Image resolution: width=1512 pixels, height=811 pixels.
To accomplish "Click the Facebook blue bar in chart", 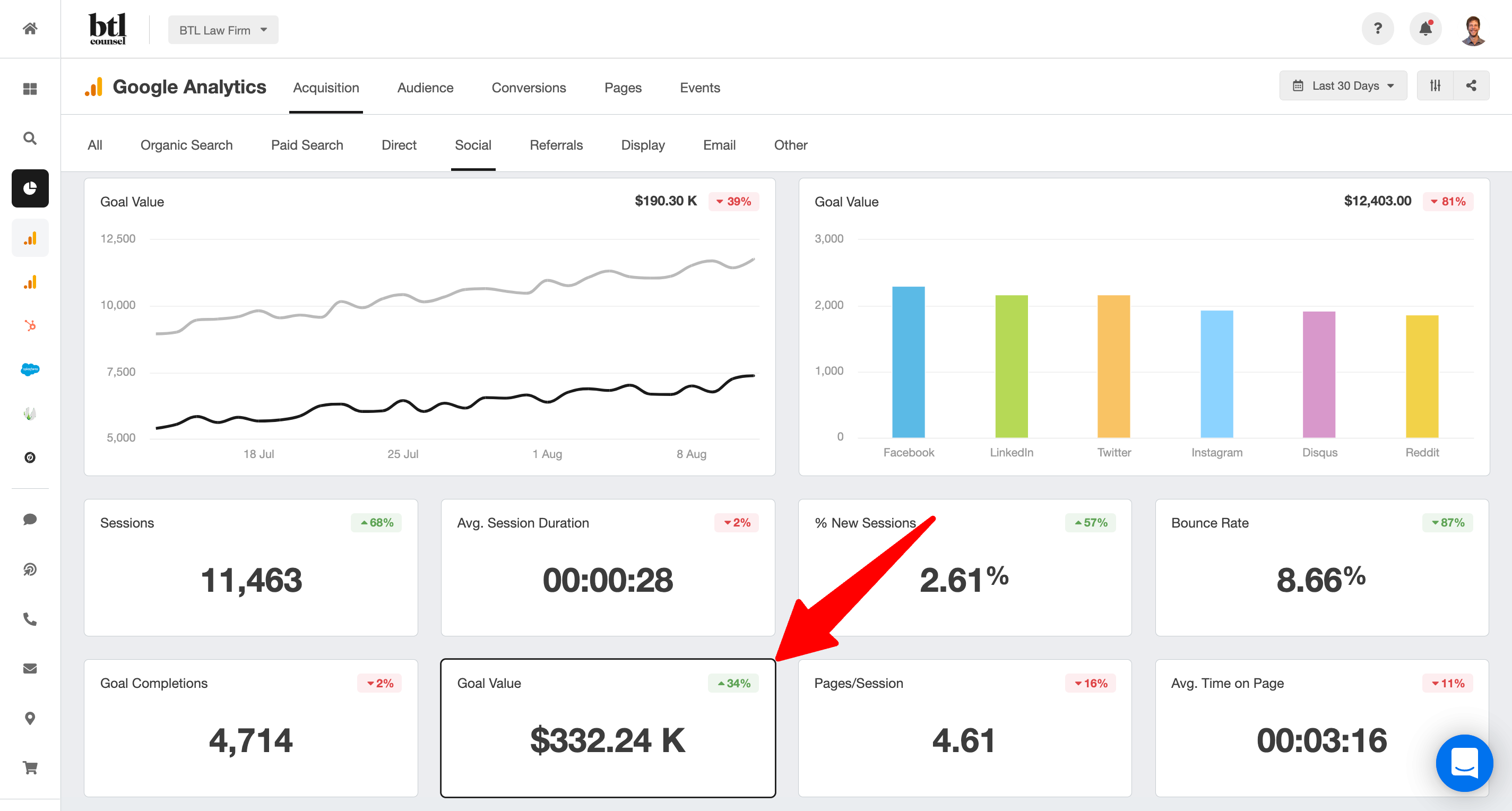I will pyautogui.click(x=908, y=362).
